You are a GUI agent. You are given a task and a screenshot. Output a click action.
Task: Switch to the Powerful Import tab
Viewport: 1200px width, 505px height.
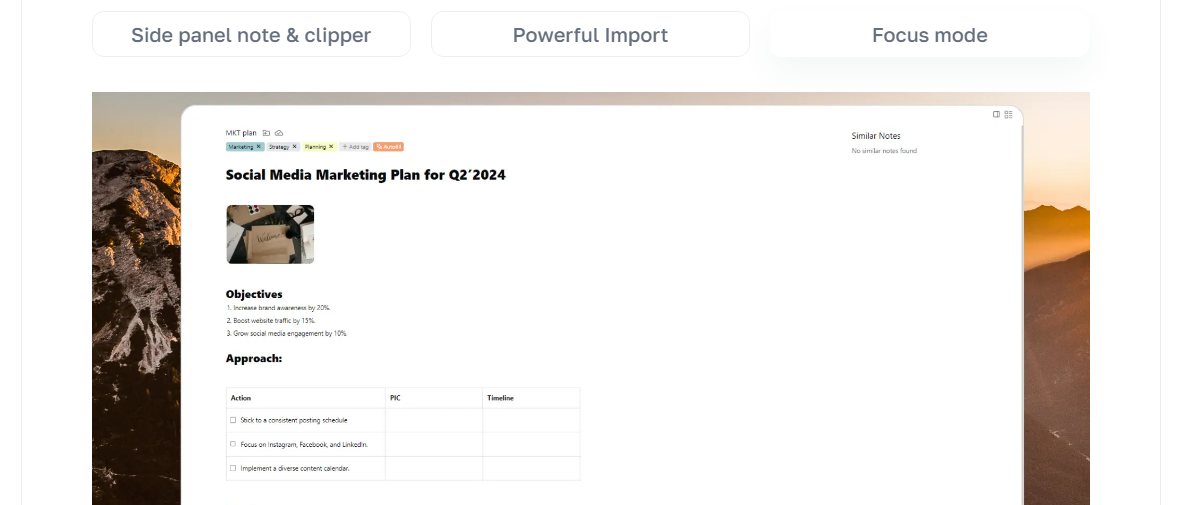(x=590, y=35)
